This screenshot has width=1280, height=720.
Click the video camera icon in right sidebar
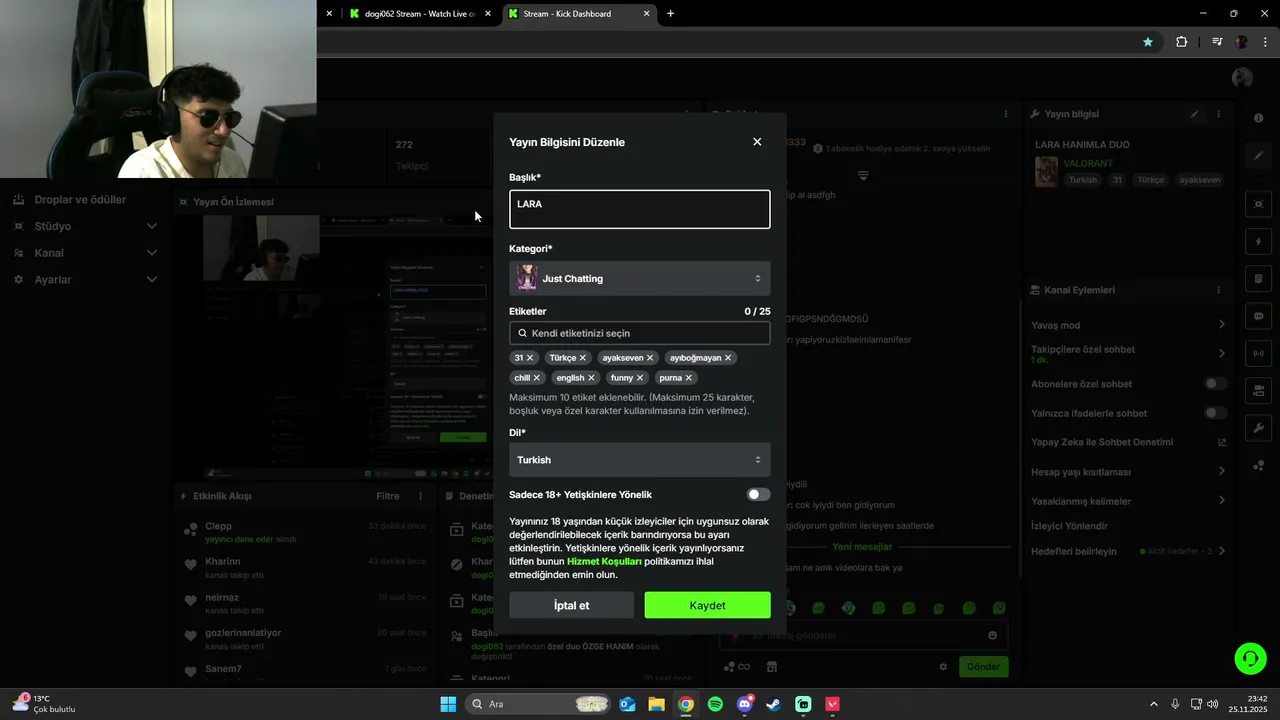click(x=1258, y=390)
